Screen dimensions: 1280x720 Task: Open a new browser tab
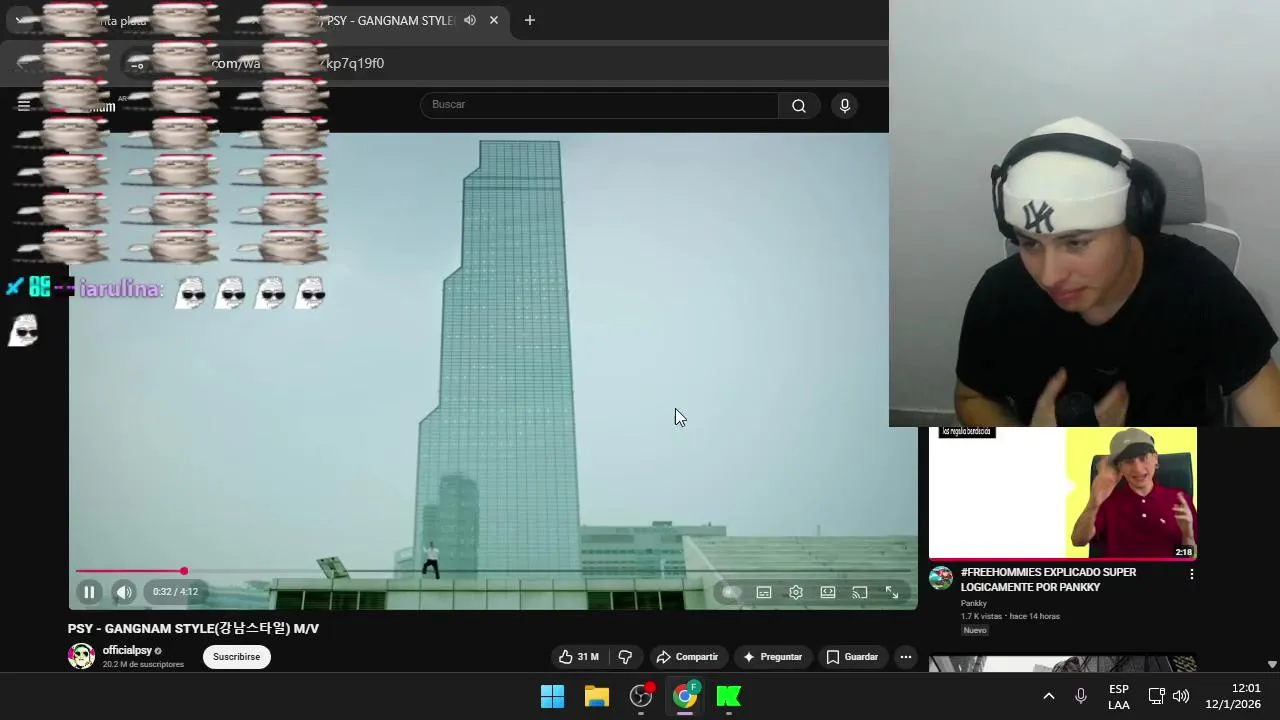[530, 20]
